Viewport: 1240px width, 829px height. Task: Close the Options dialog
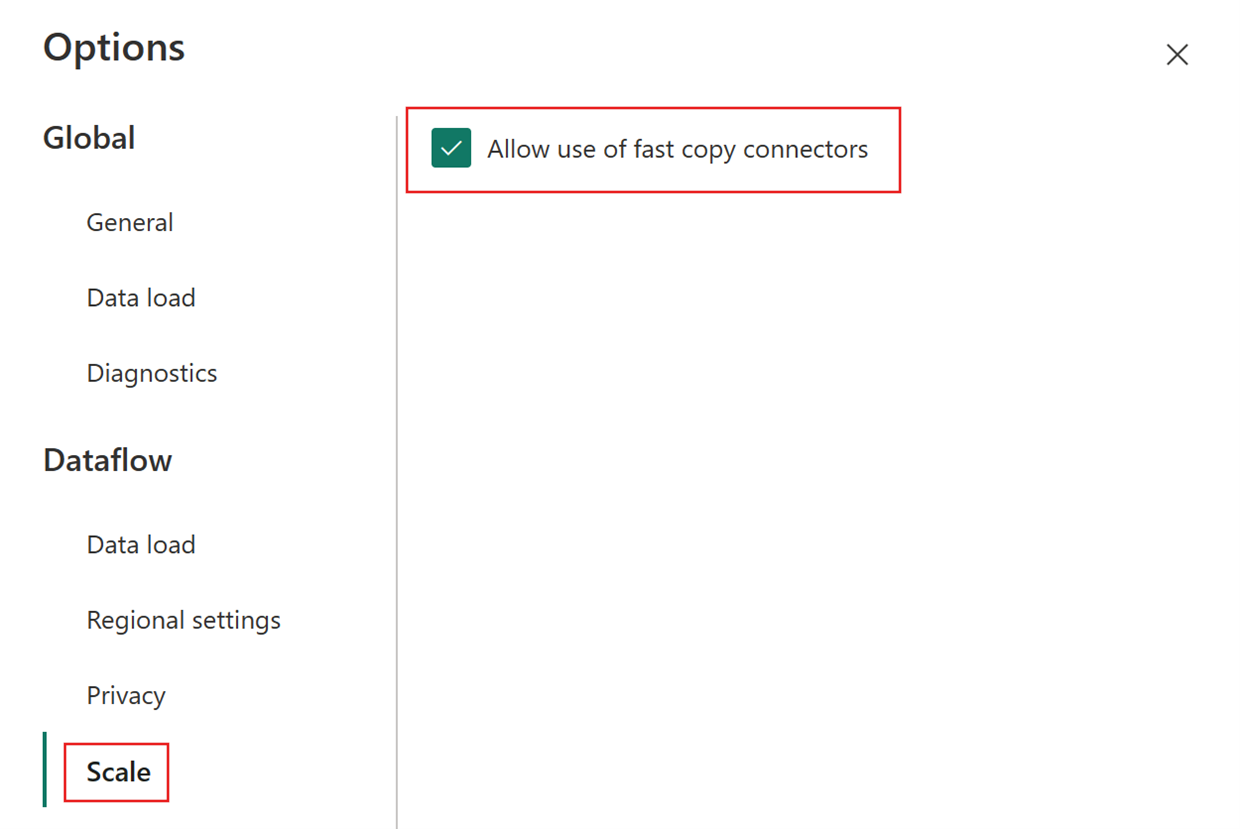[1177, 55]
